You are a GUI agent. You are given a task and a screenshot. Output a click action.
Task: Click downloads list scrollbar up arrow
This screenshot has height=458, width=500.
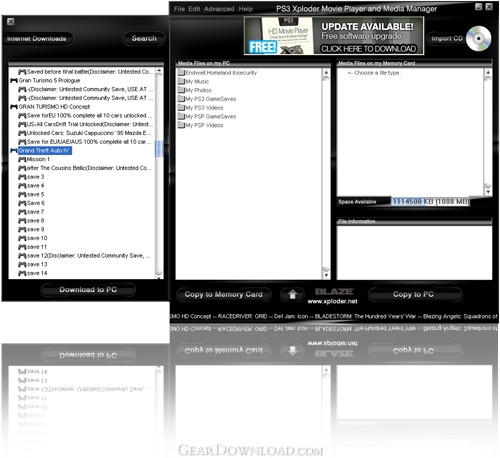click(159, 71)
